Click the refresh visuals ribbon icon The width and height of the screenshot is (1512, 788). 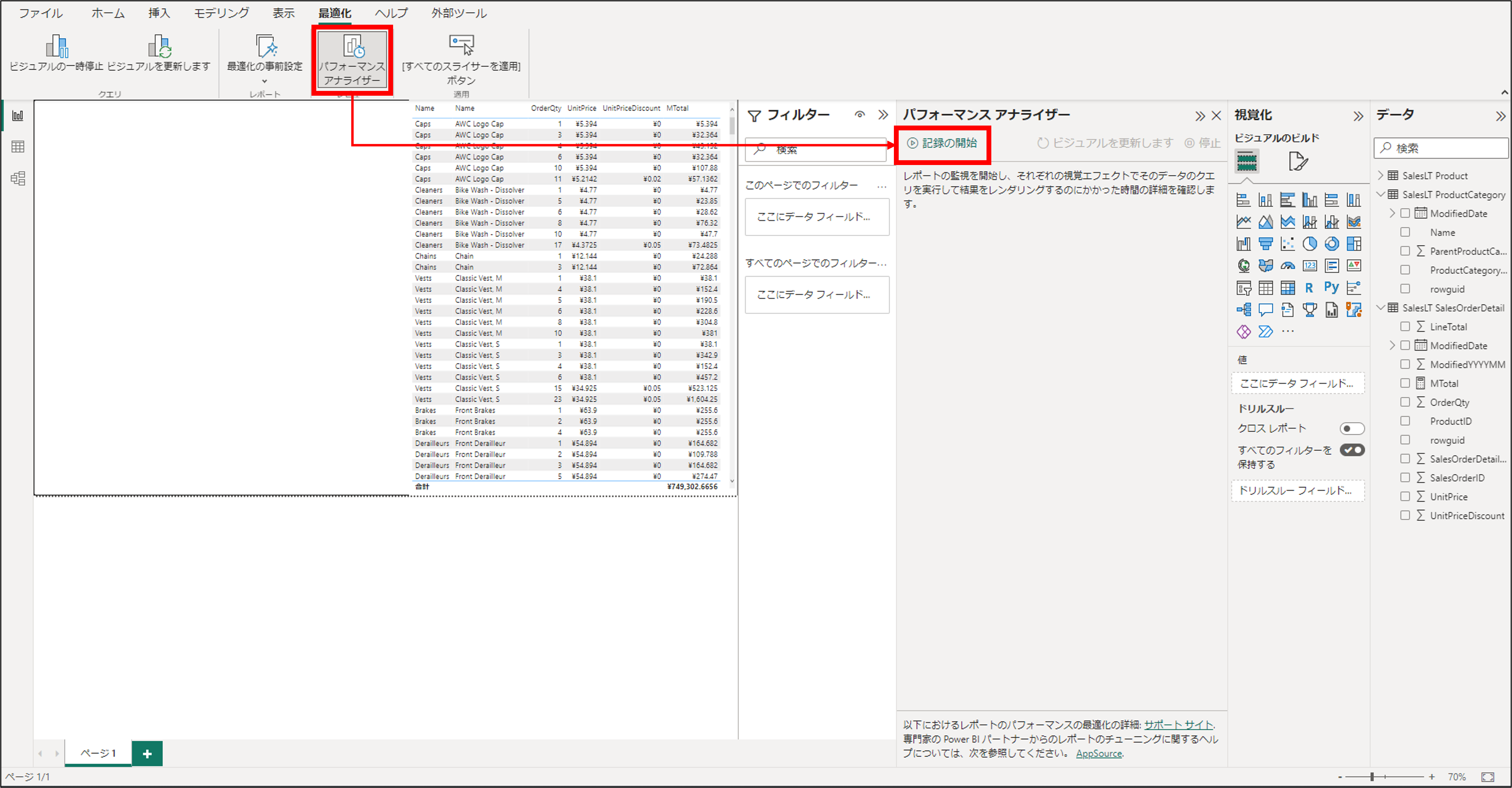(x=159, y=45)
